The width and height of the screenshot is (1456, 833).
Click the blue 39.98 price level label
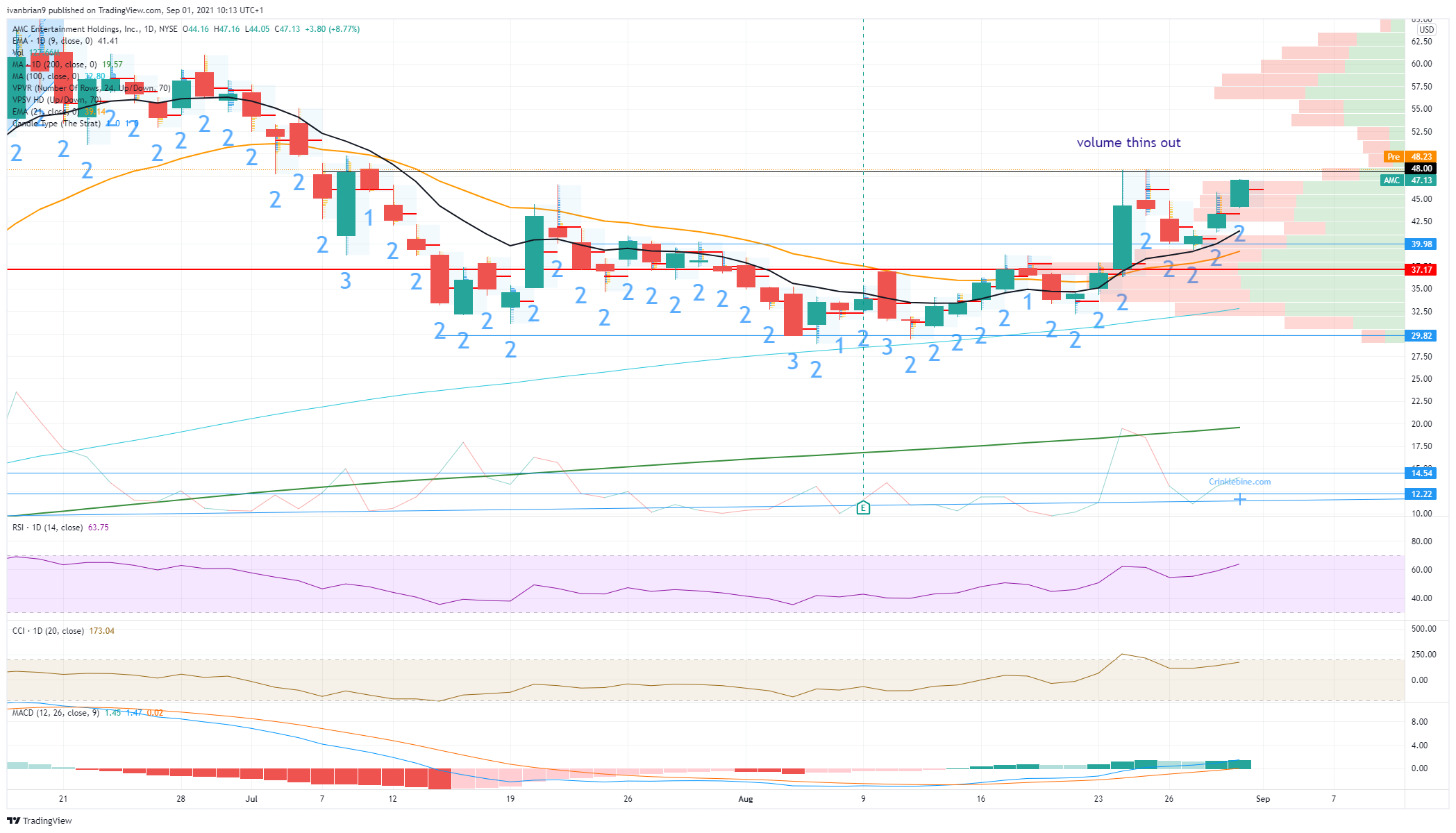pos(1421,244)
